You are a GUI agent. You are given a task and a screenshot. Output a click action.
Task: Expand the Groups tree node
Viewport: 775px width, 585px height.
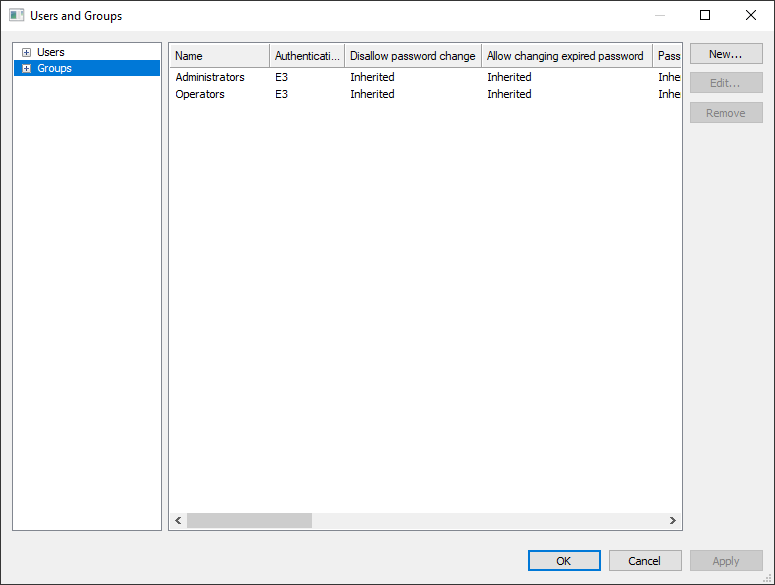tap(26, 68)
